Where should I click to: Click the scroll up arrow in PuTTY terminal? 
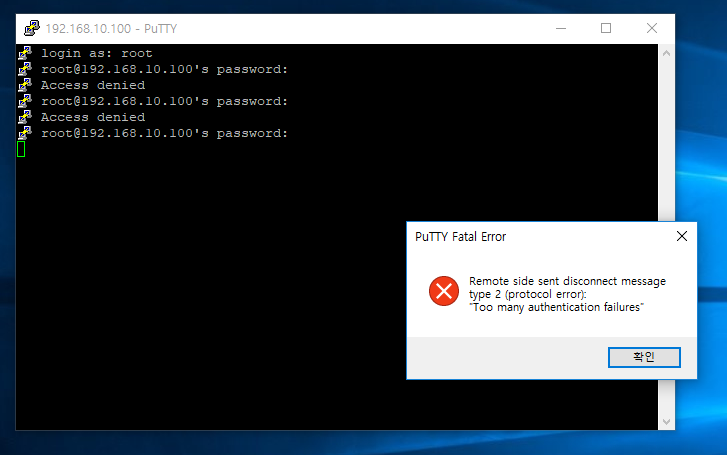[666, 53]
